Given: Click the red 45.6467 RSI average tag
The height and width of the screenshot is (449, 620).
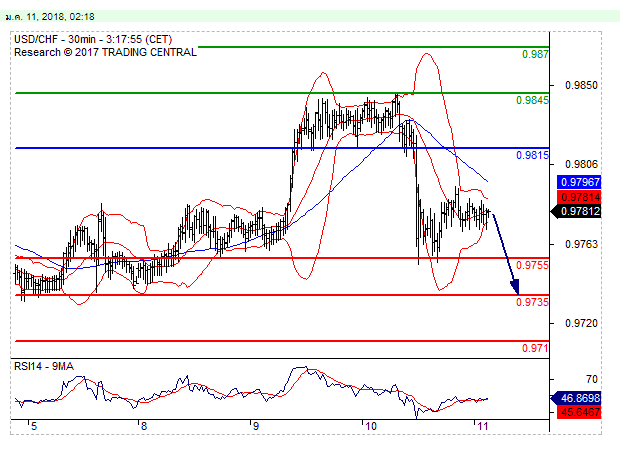Looking at the screenshot, I should [579, 412].
